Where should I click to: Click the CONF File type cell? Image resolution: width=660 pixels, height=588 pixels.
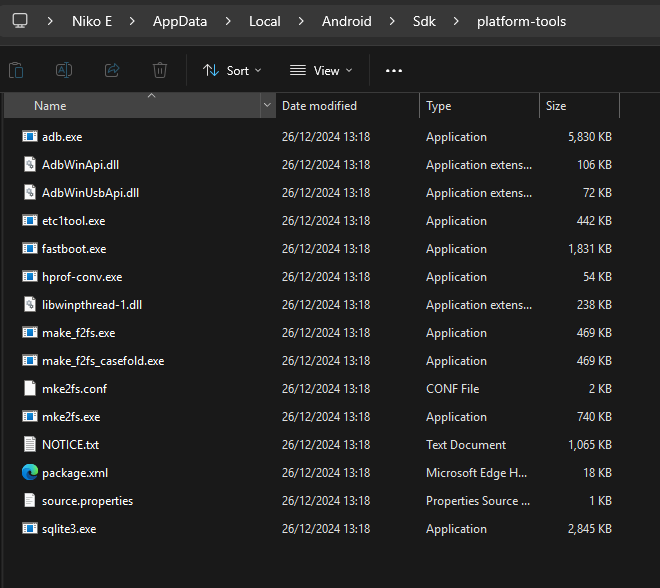(452, 389)
